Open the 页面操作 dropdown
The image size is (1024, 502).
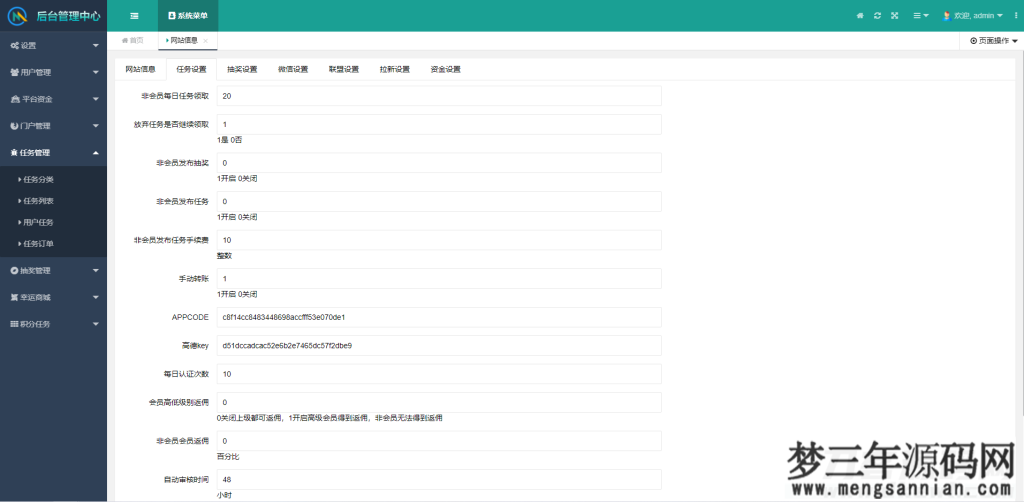tap(993, 41)
